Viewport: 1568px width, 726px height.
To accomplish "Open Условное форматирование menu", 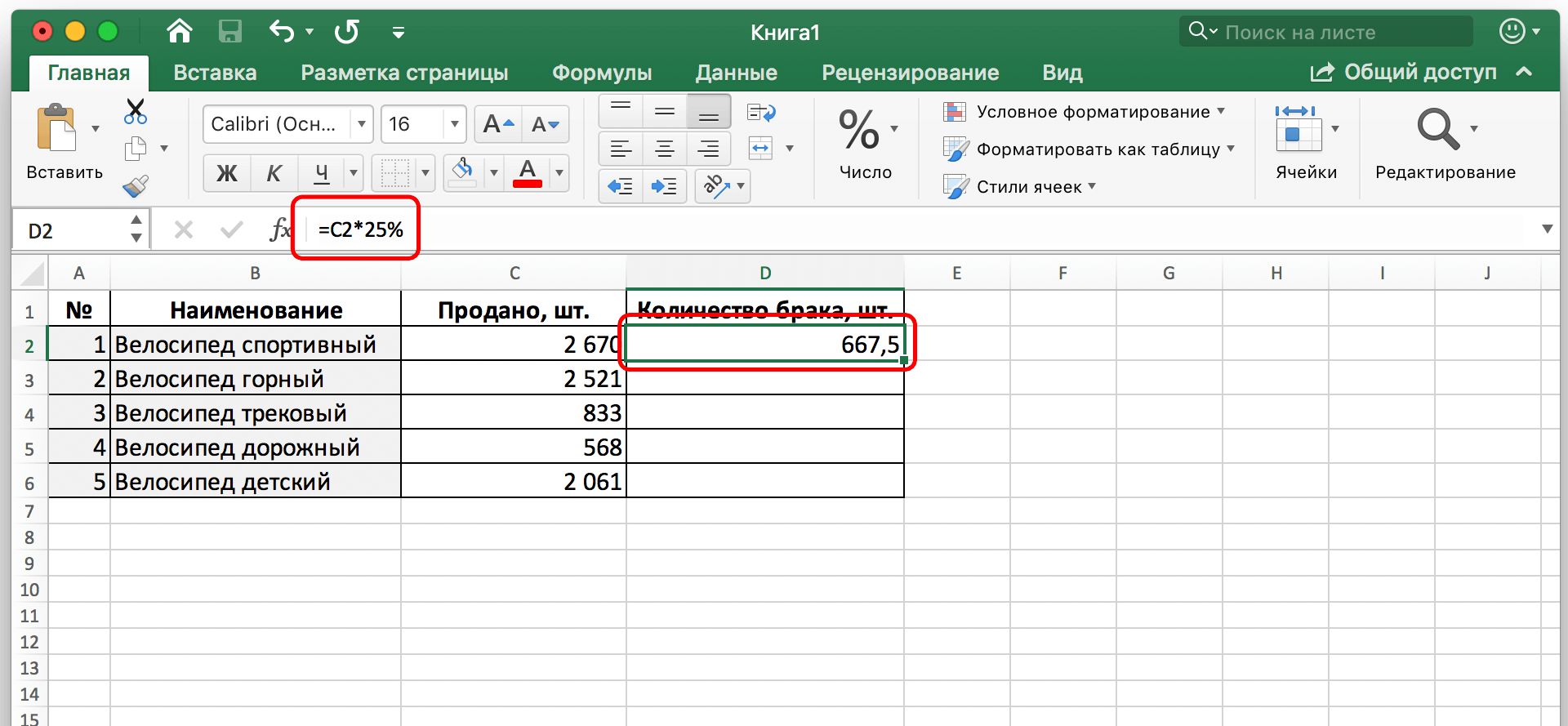I will pyautogui.click(x=1084, y=112).
